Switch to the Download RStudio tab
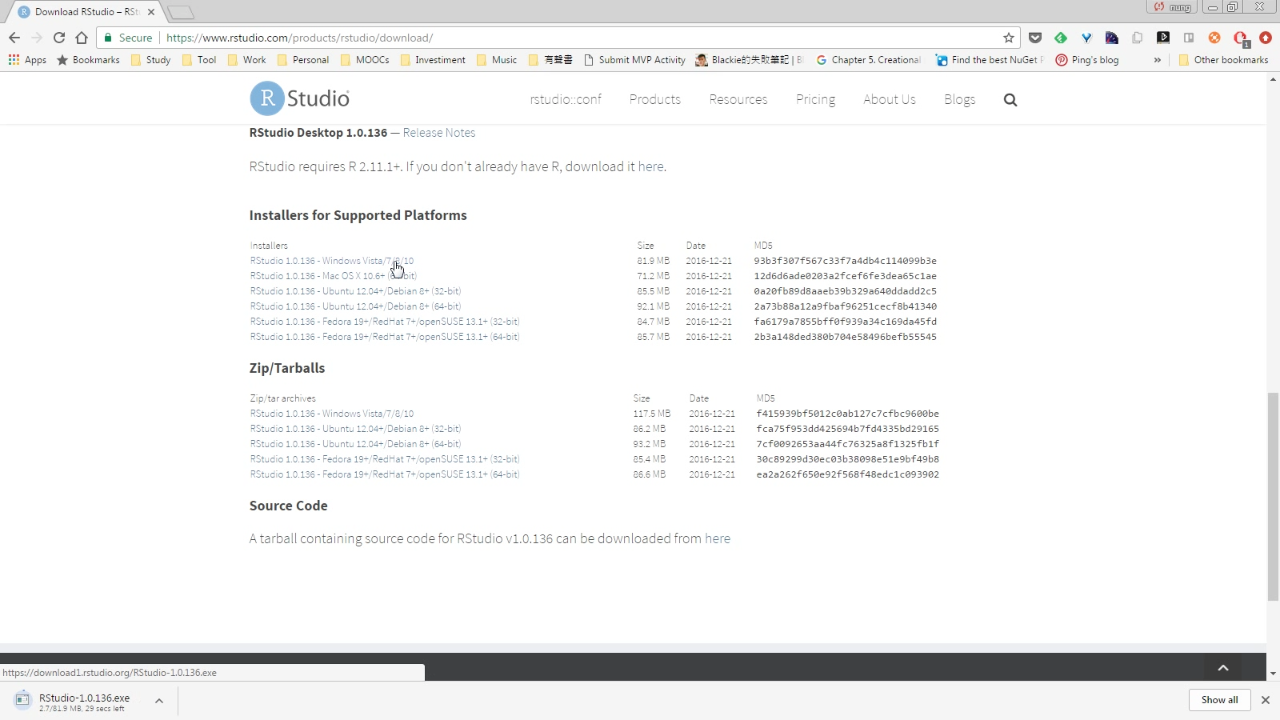Viewport: 1280px width, 720px height. (x=86, y=12)
